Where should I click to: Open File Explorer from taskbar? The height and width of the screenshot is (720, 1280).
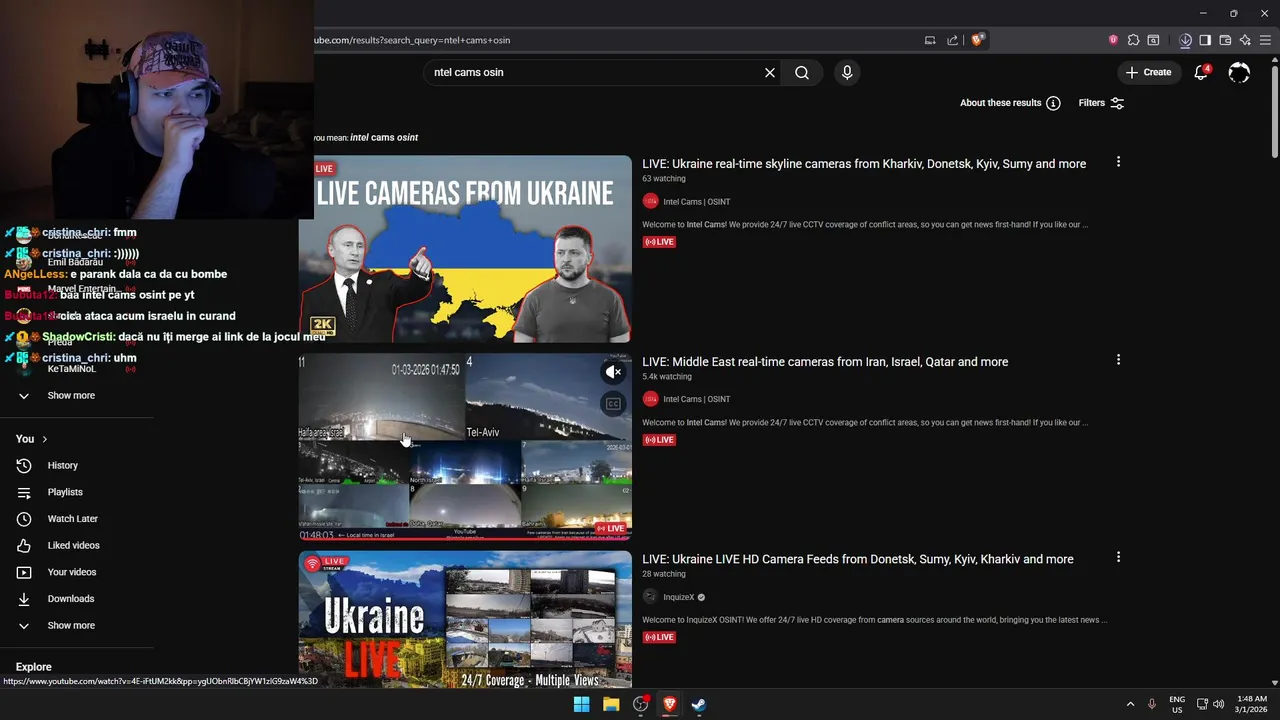pos(611,704)
